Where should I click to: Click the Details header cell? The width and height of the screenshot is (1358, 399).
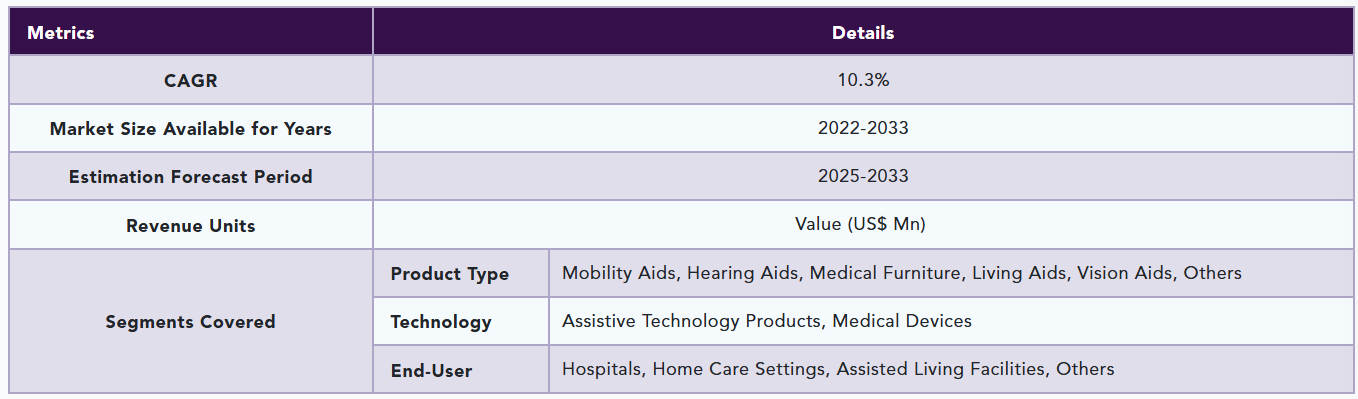tap(863, 32)
